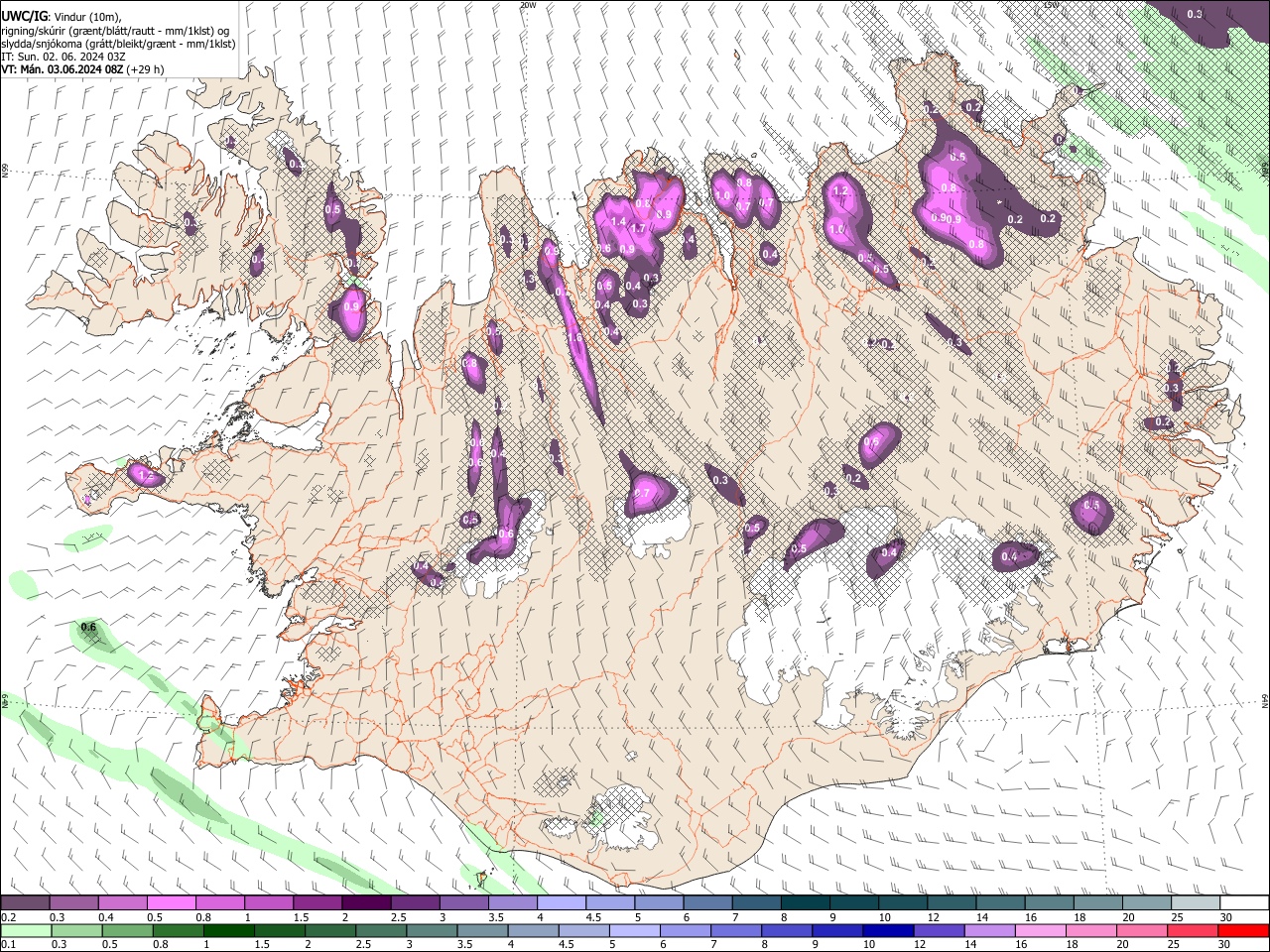
Task: Click the 'UWC/IG' bold title text
Action: coord(24,15)
